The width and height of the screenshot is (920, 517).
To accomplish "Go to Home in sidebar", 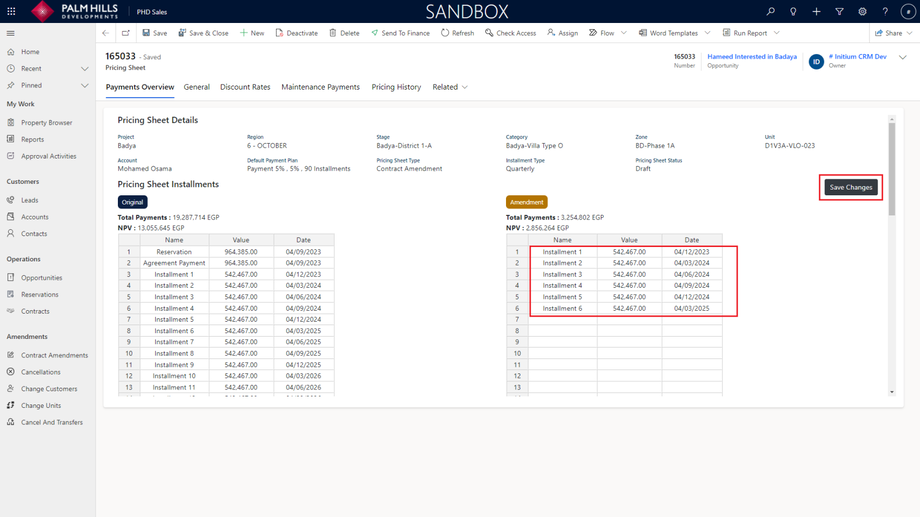I will [30, 52].
